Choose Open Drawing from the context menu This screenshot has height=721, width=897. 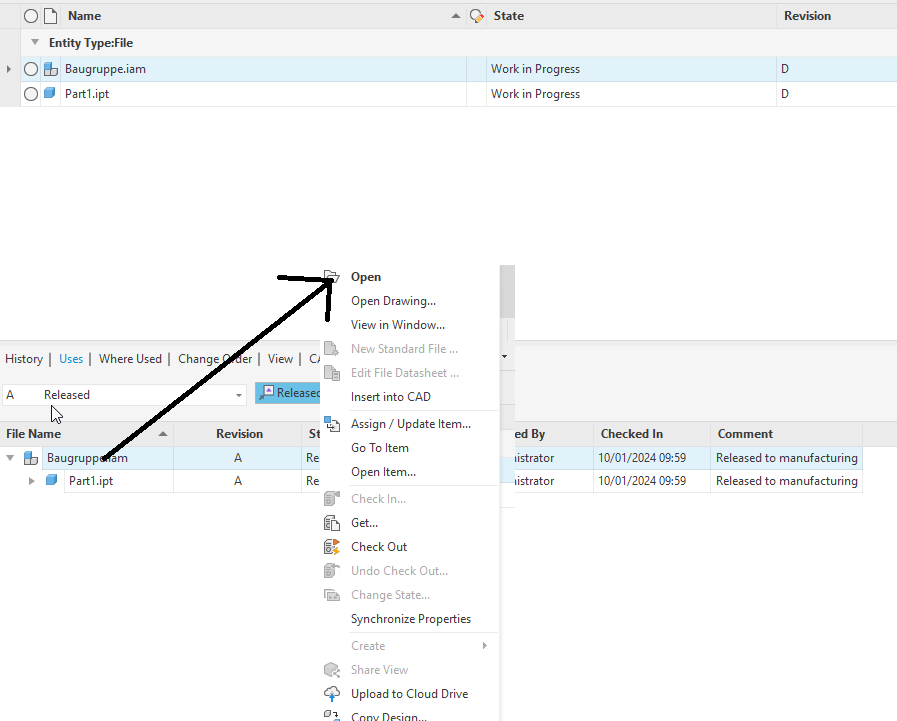tap(392, 300)
